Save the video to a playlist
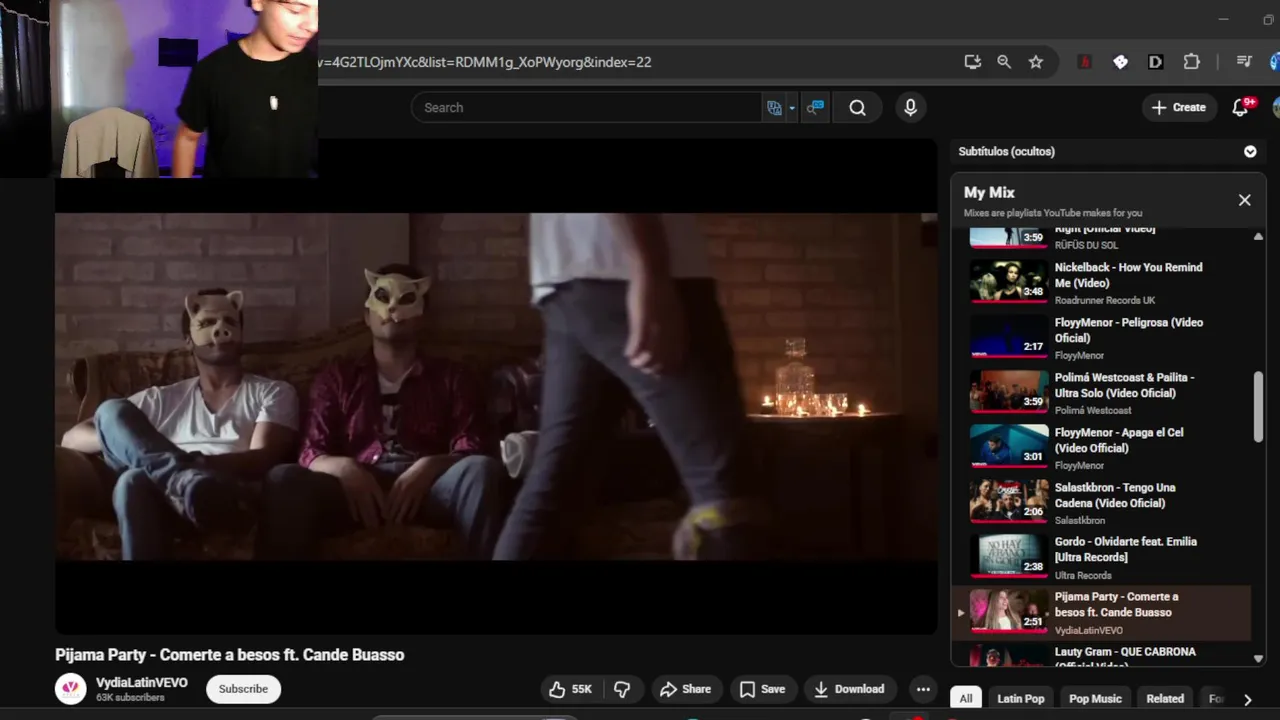This screenshot has height=720, width=1280. (x=762, y=689)
